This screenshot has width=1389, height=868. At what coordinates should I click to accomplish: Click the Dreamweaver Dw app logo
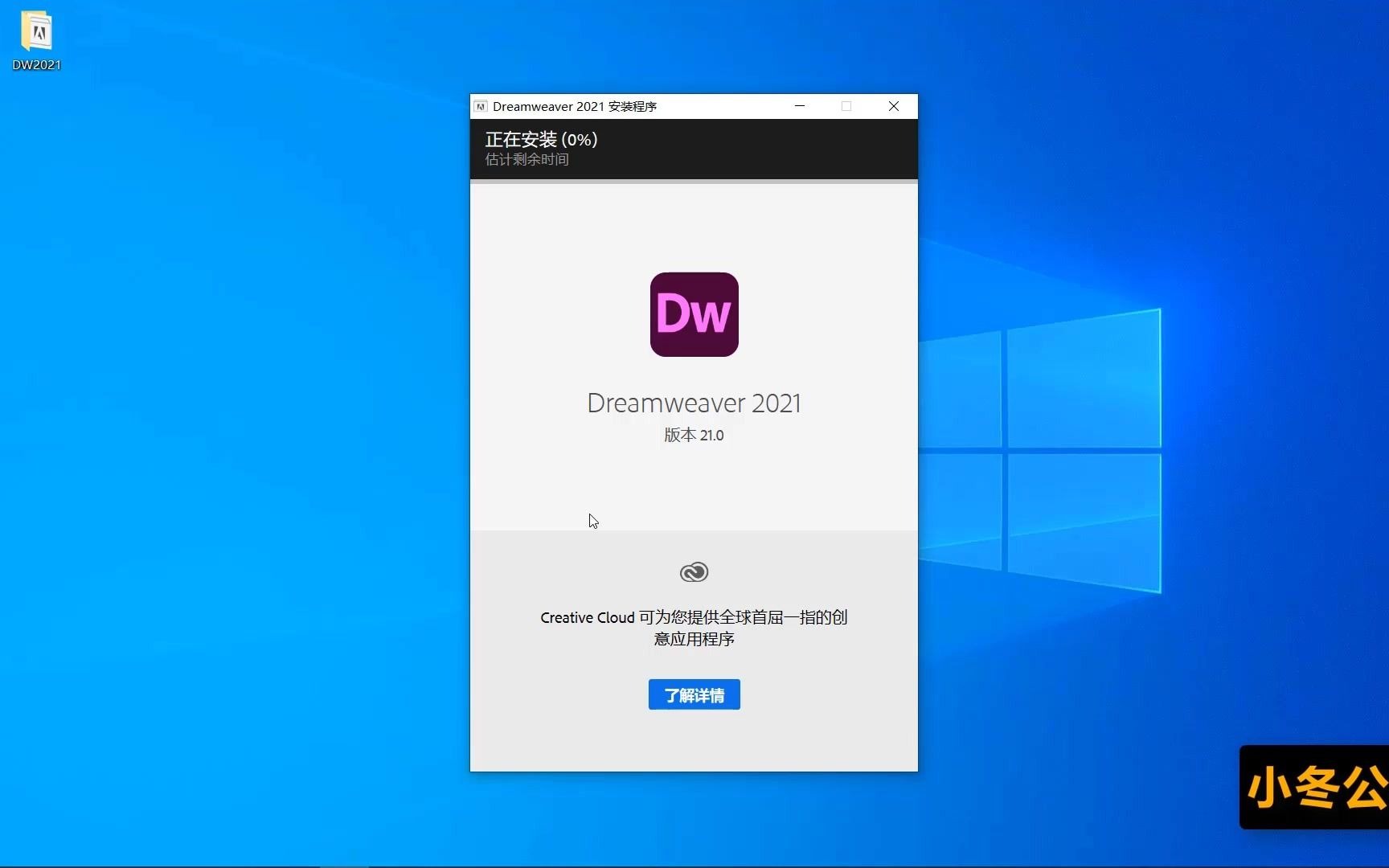click(694, 314)
